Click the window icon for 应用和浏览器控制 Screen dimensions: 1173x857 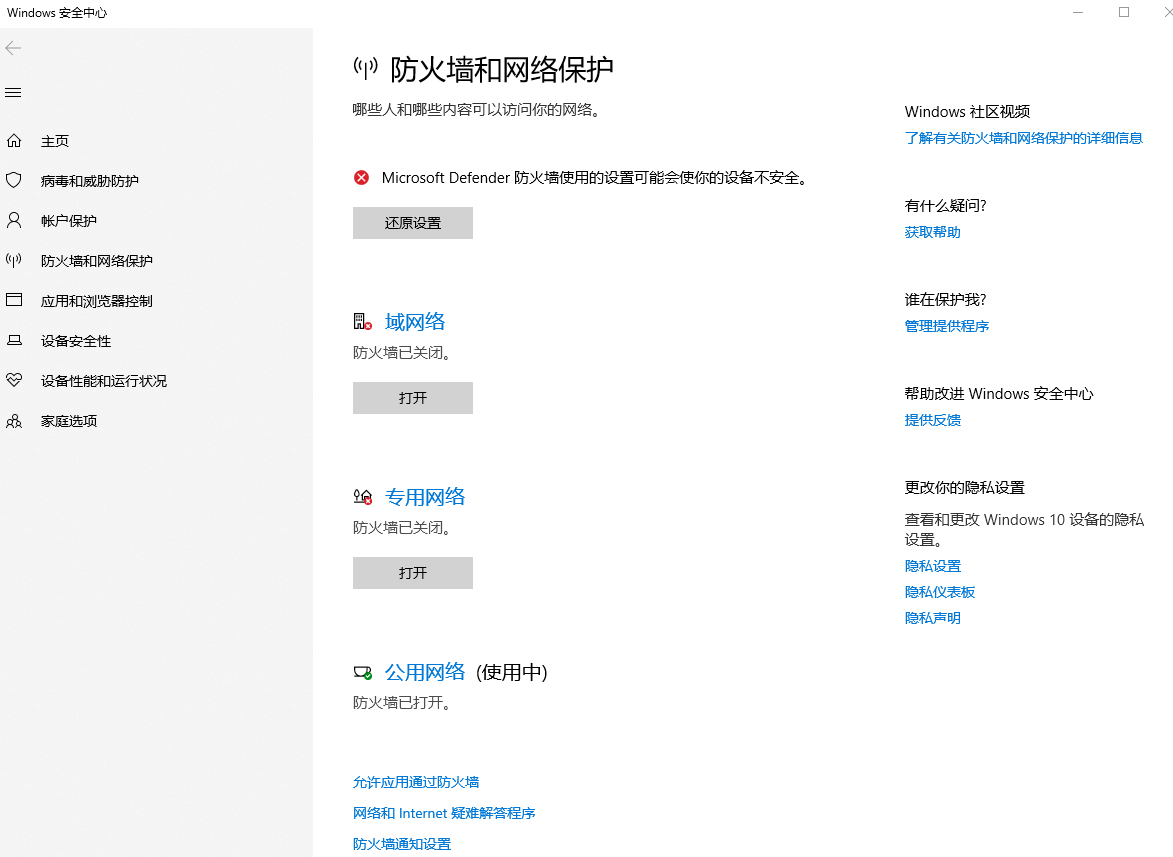click(x=13, y=300)
